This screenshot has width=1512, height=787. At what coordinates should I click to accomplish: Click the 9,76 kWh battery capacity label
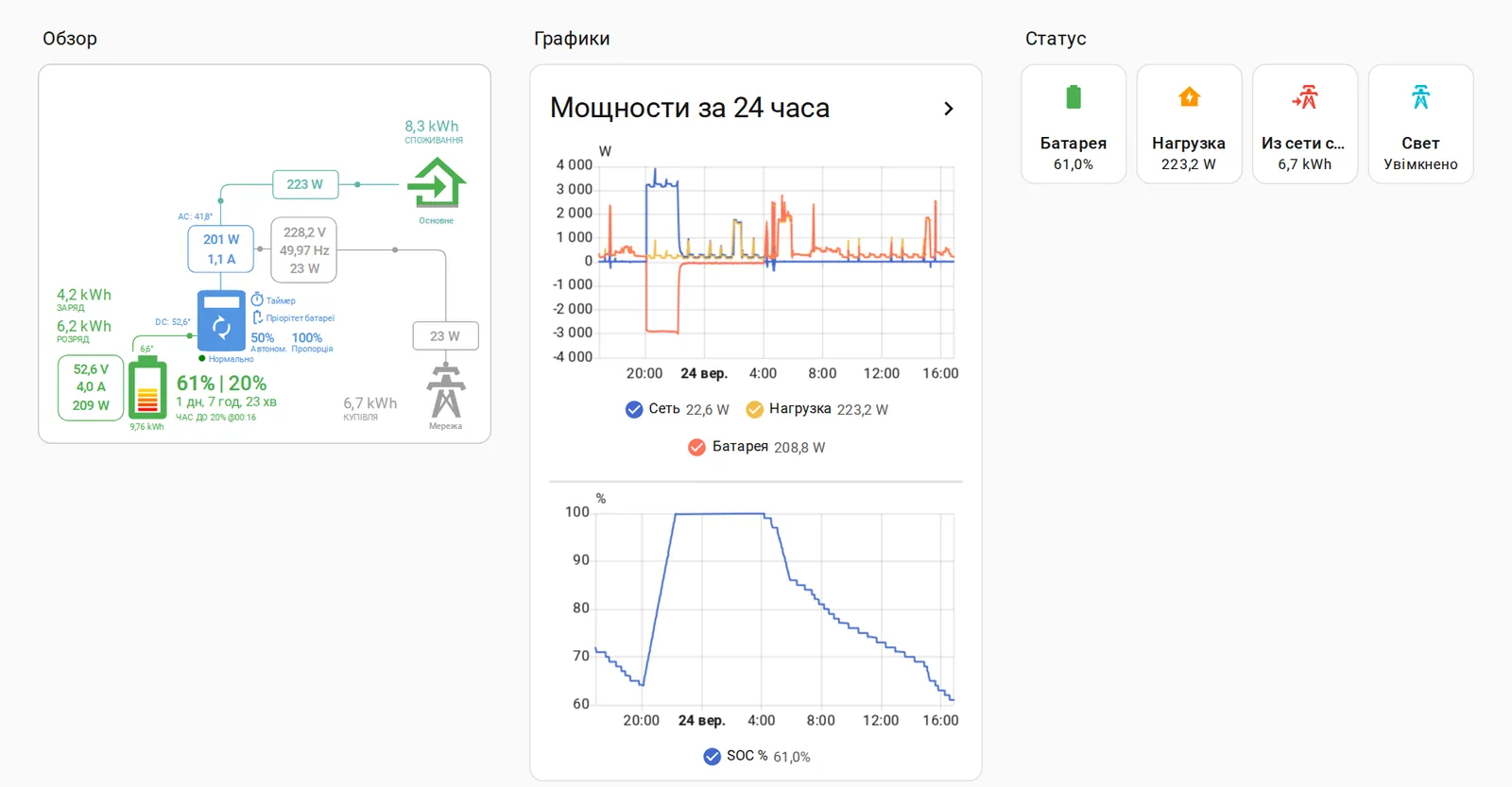pyautogui.click(x=147, y=427)
